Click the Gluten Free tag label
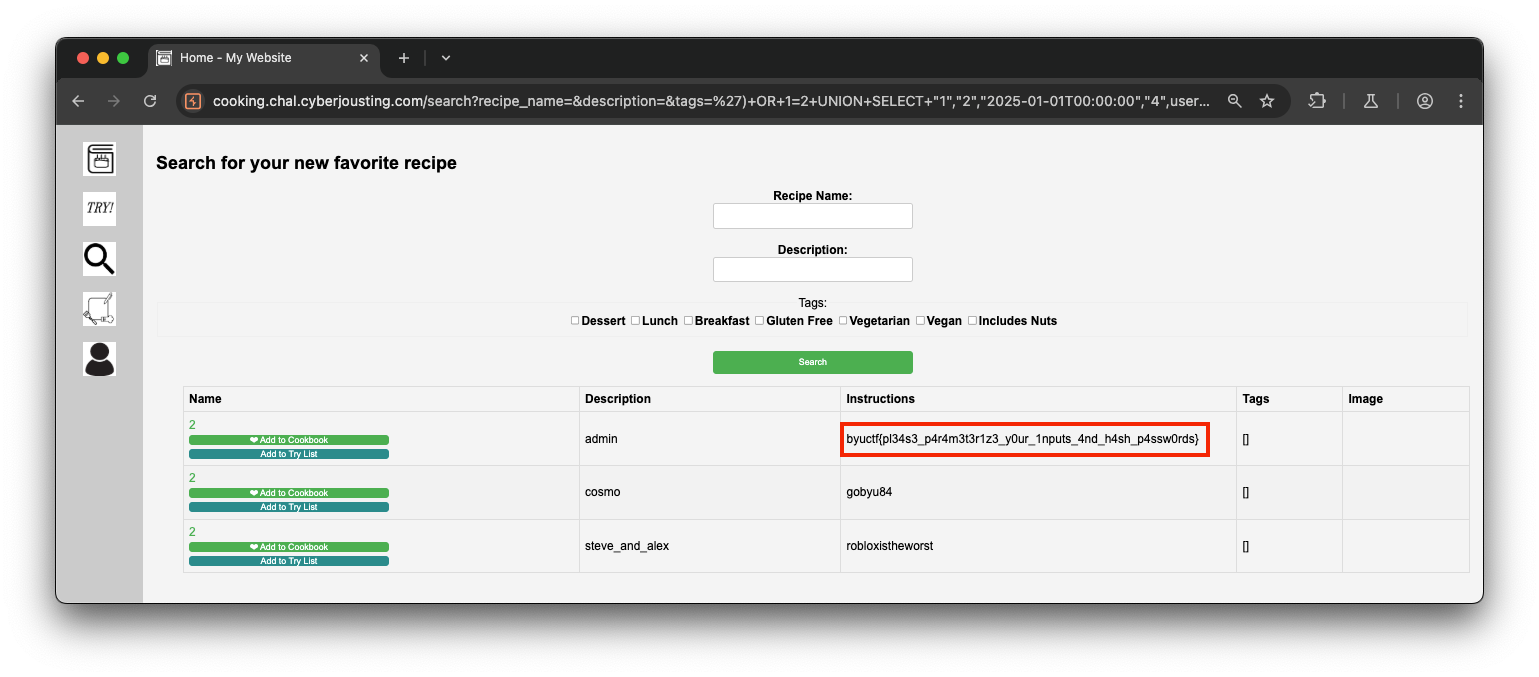 click(x=799, y=321)
